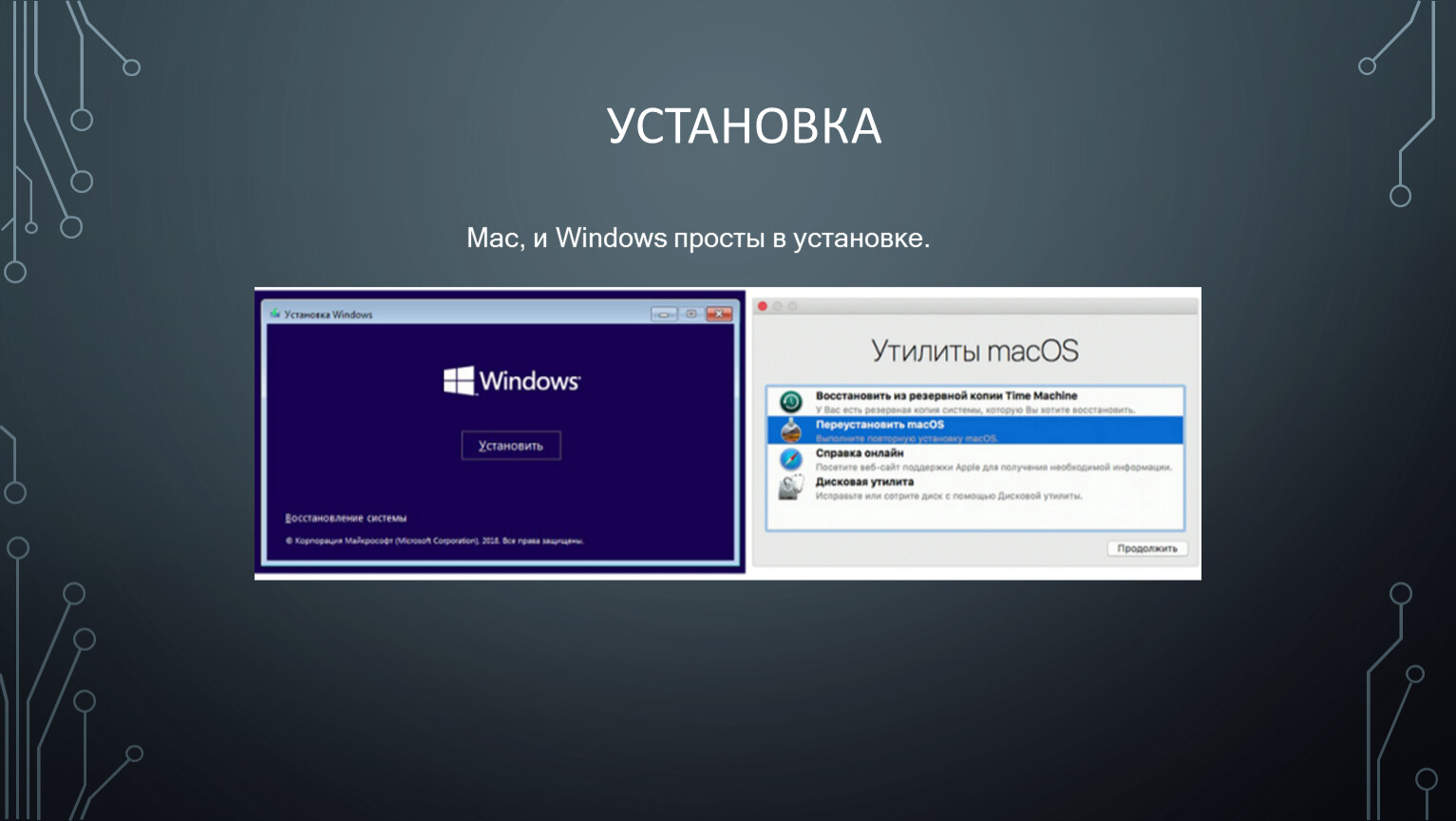Image resolution: width=1456 pixels, height=821 pixels.
Task: Open the Восстановление системы link
Action: pyautogui.click(x=346, y=518)
